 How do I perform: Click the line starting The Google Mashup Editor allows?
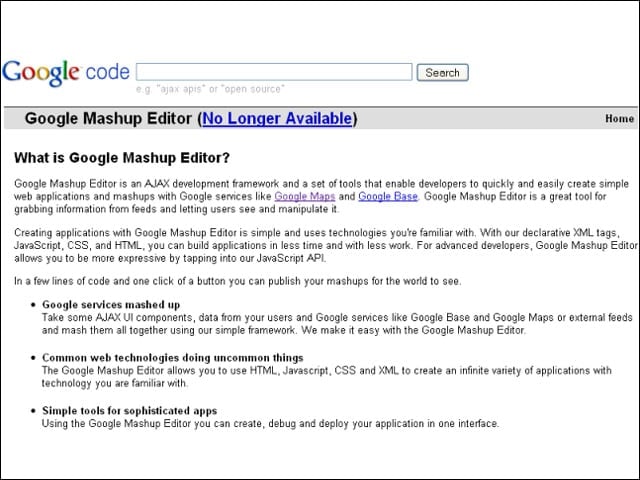[327, 370]
